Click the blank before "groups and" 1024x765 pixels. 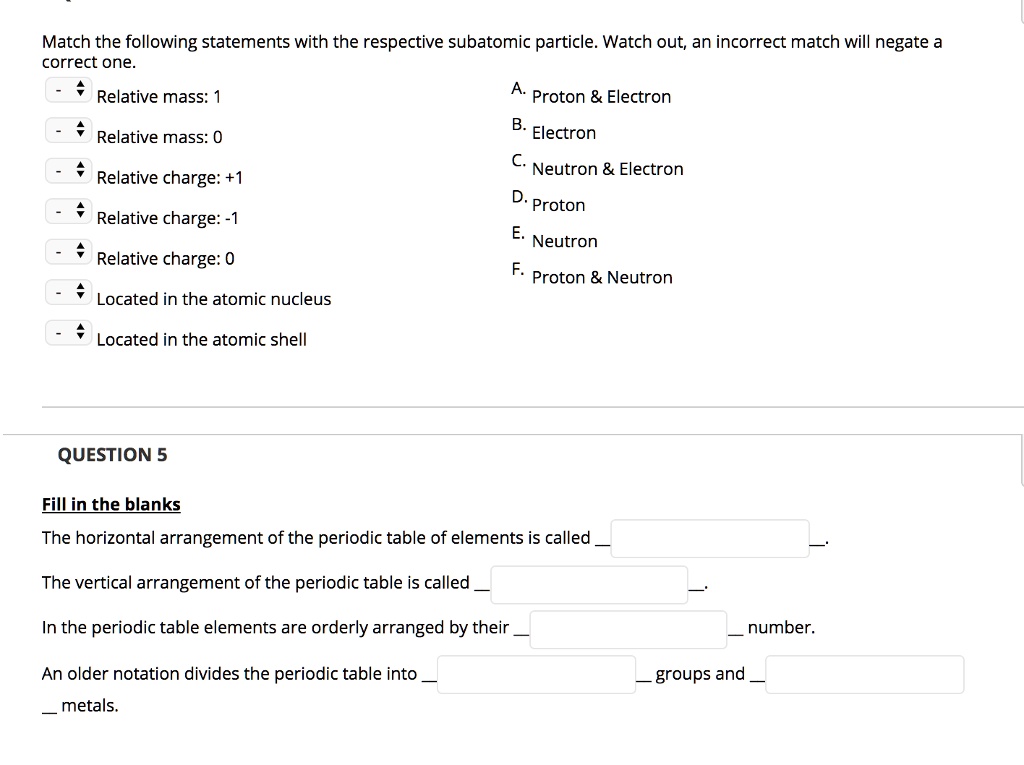(x=536, y=674)
